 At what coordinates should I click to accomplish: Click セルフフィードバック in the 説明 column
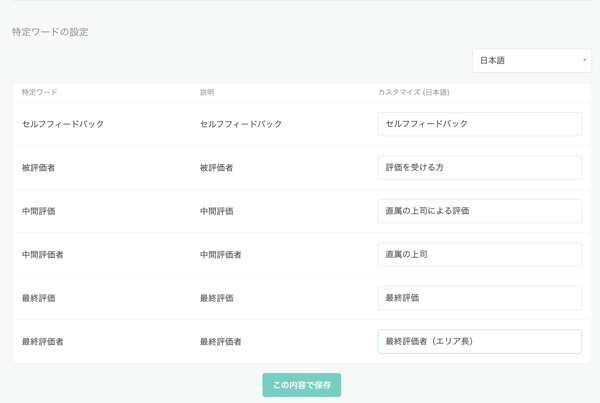pos(241,124)
